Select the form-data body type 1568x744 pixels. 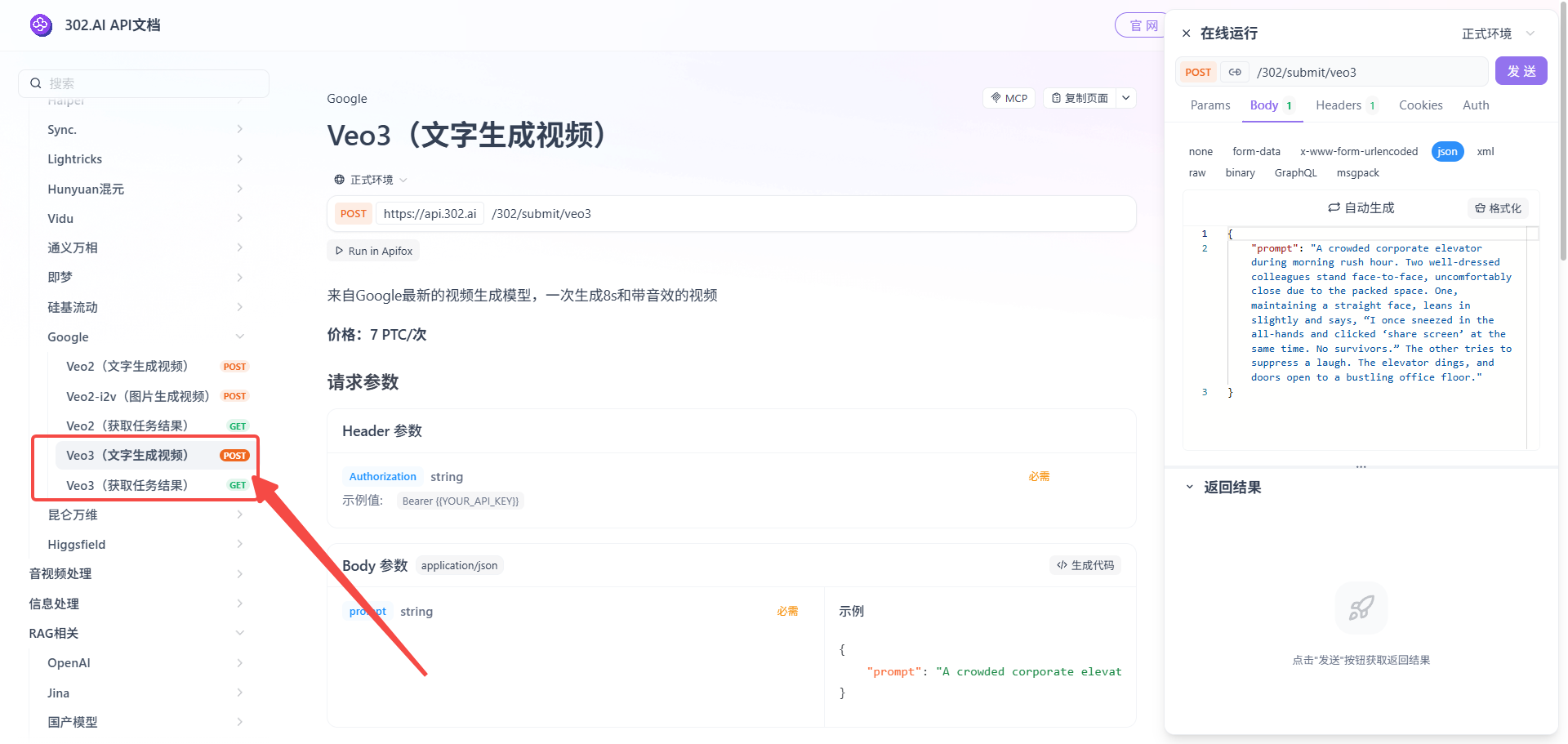click(1256, 152)
